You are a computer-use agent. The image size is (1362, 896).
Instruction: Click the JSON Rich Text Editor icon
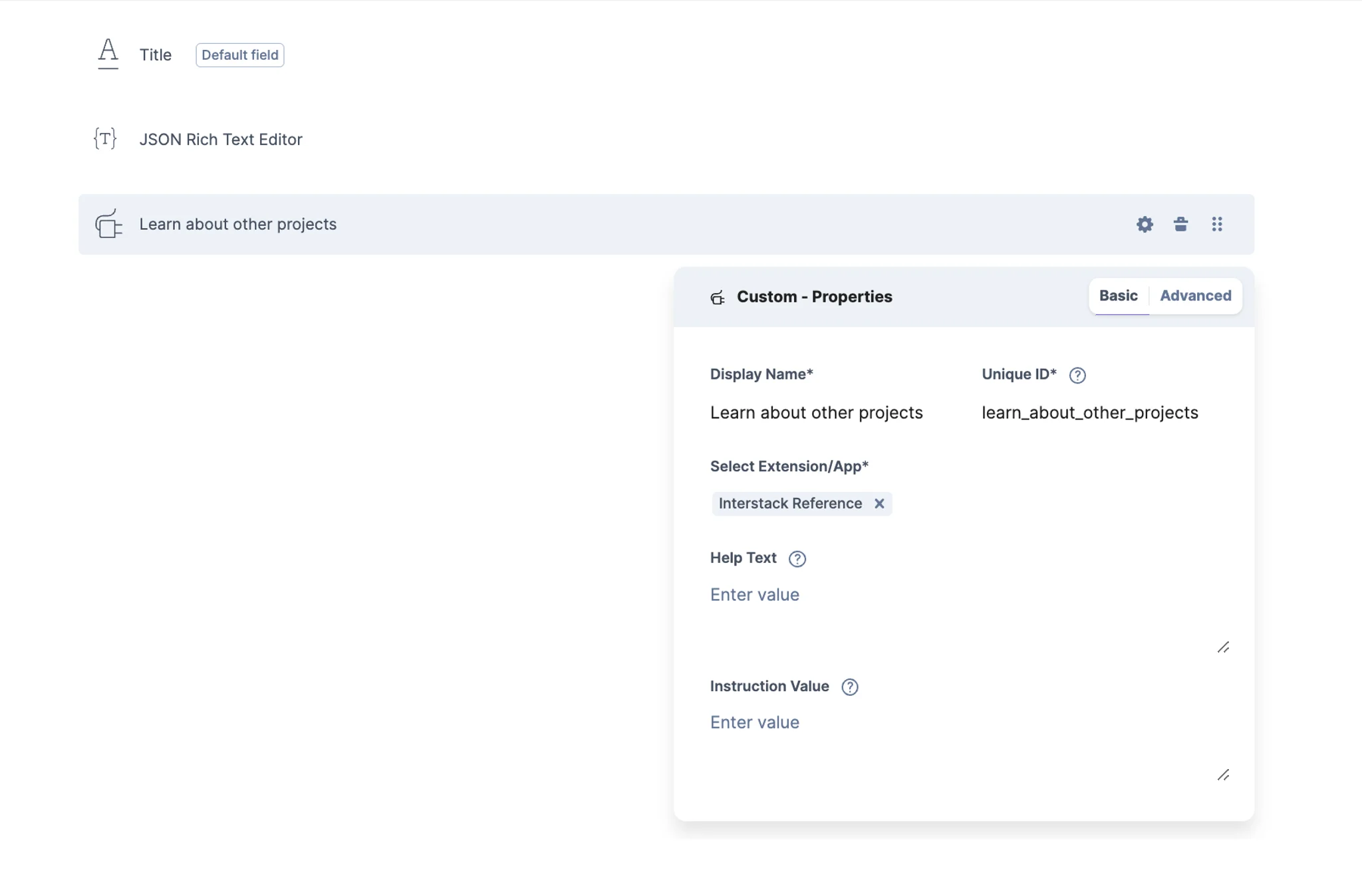point(105,139)
